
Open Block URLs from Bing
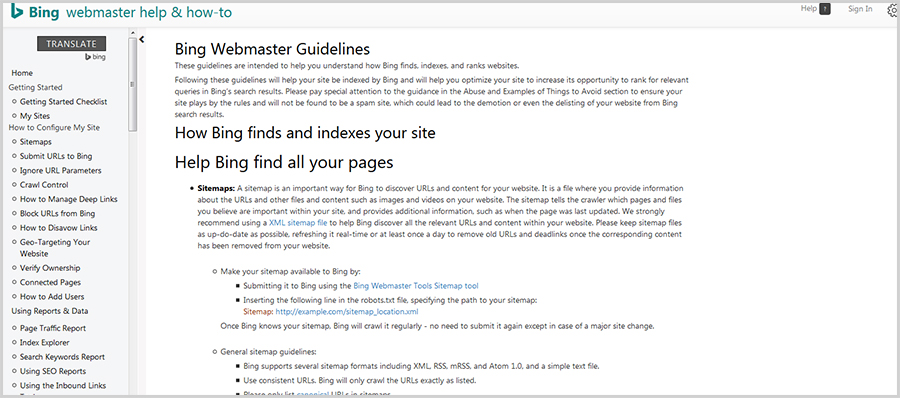[57, 214]
